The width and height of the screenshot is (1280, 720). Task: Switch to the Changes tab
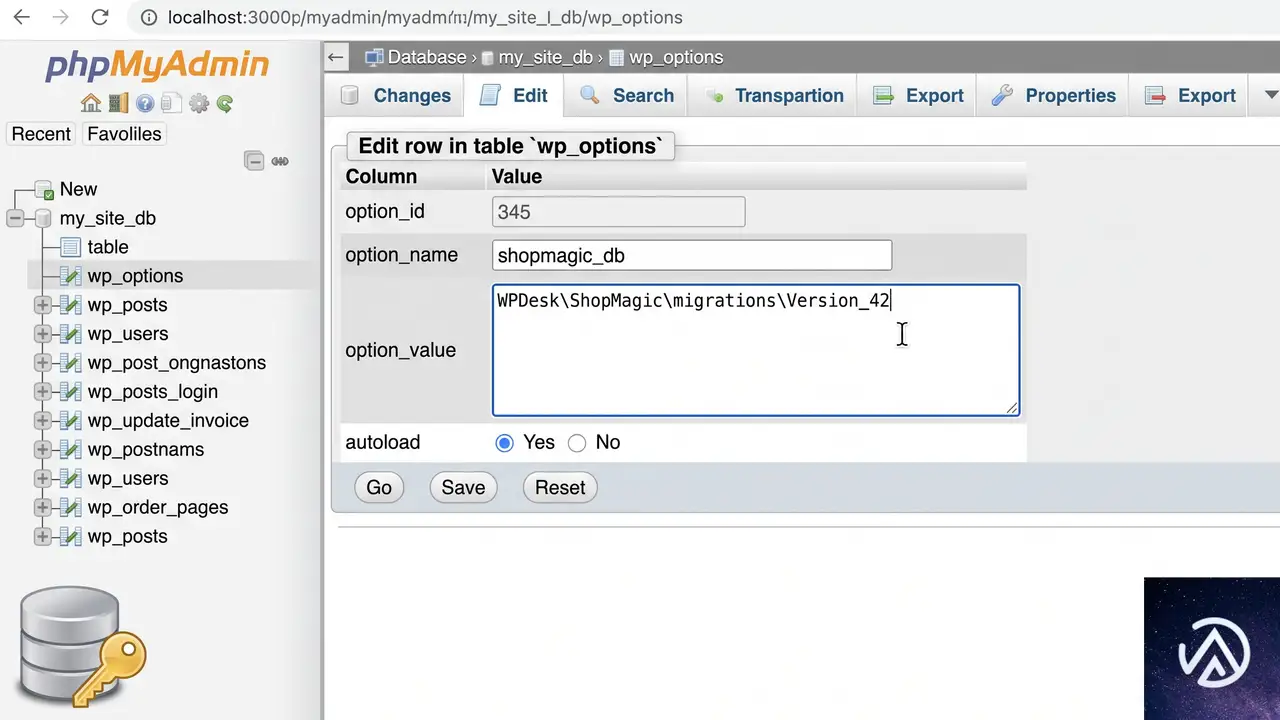point(396,95)
